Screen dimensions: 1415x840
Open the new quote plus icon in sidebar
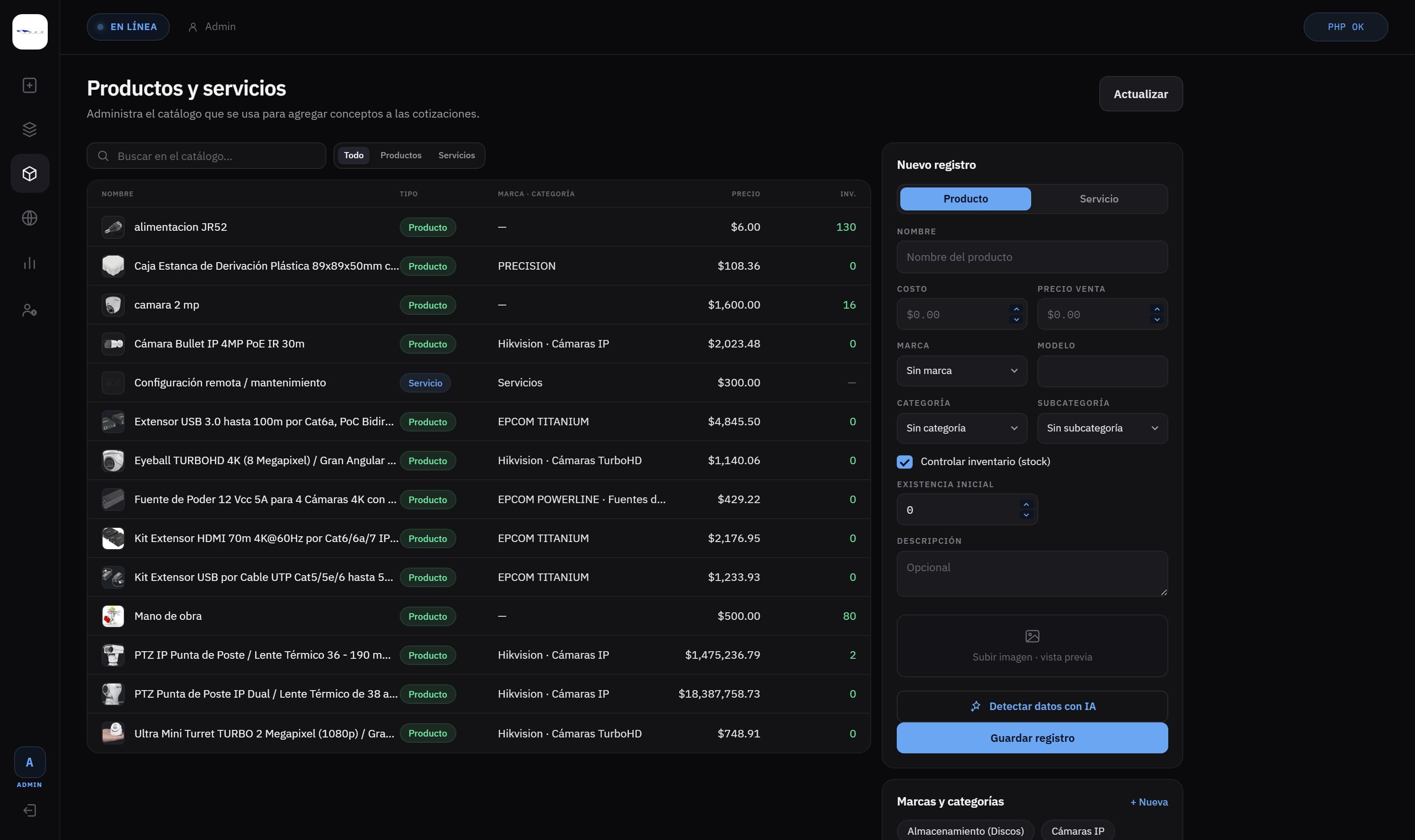tap(30, 85)
